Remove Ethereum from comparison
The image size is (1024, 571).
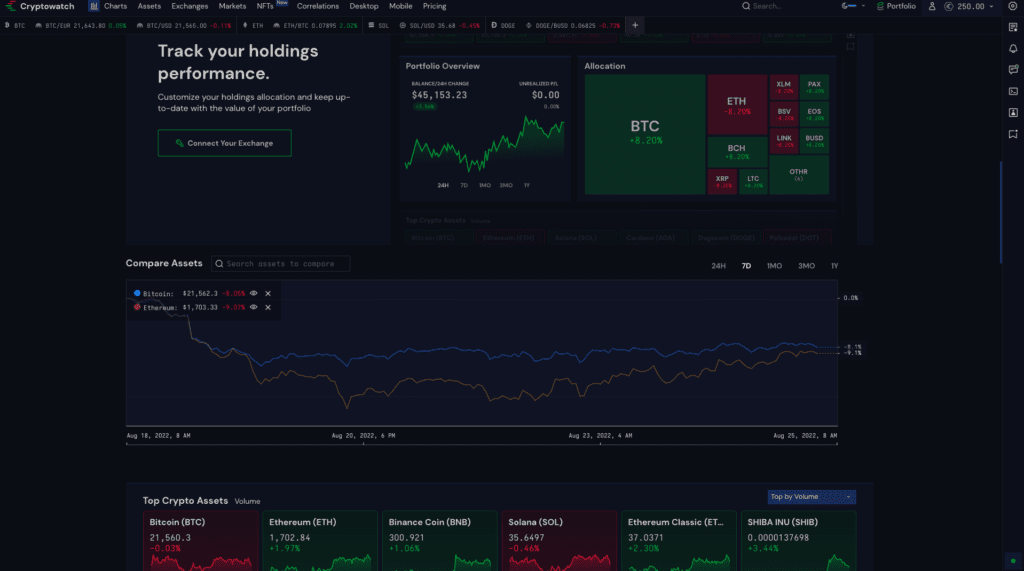pyautogui.click(x=268, y=307)
